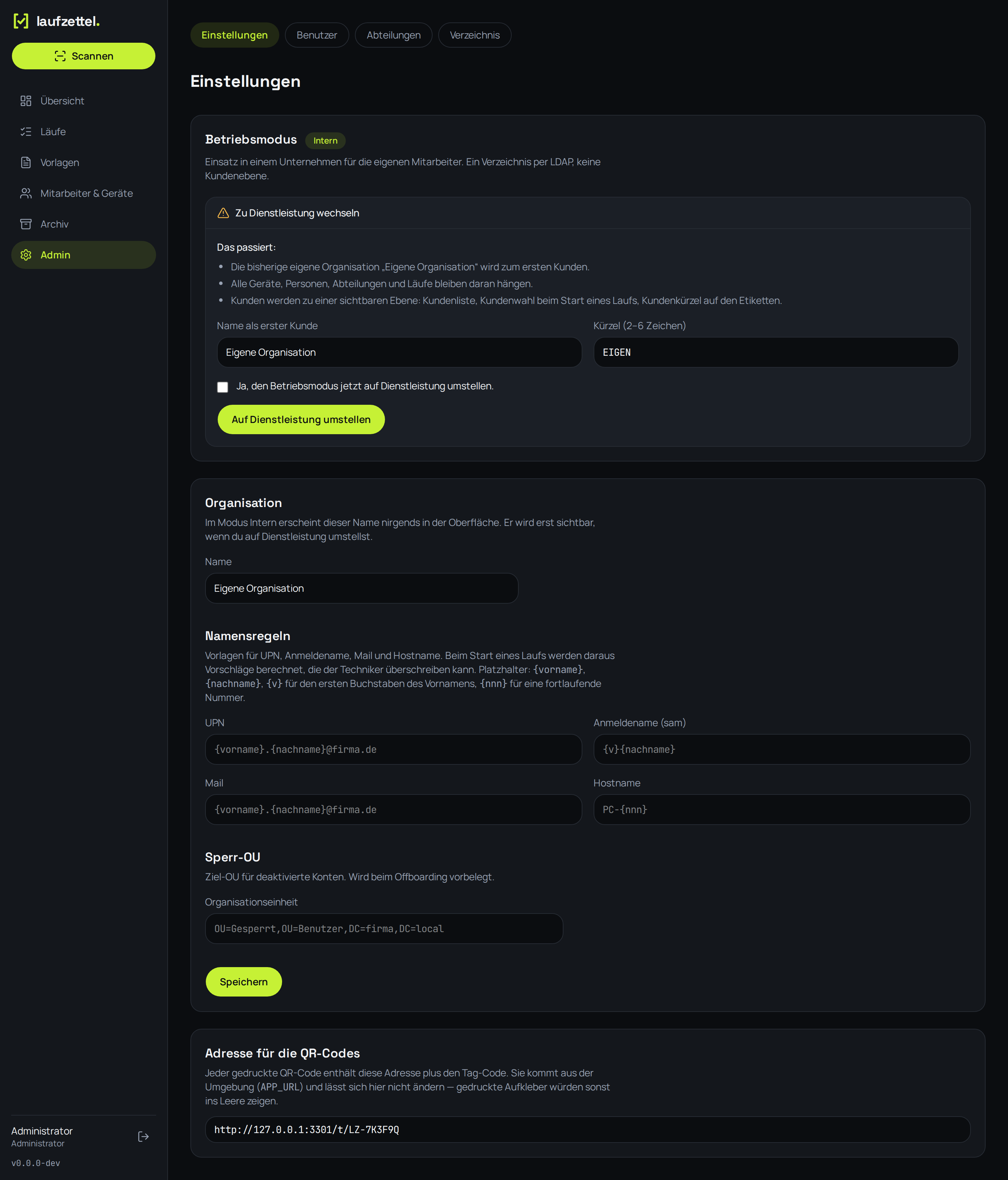
Task: Open the Archiv box icon
Action: [x=26, y=224]
